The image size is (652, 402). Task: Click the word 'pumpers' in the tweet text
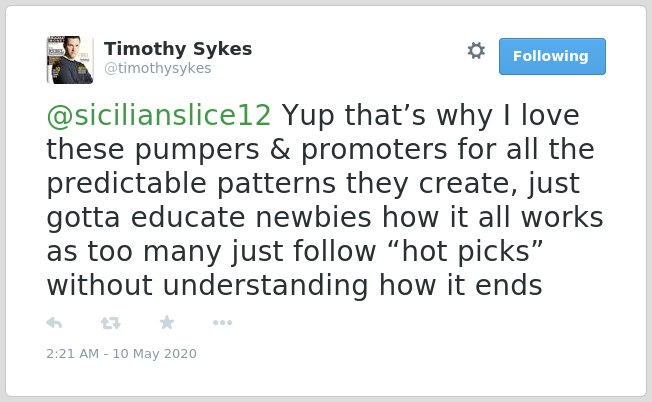click(x=197, y=150)
